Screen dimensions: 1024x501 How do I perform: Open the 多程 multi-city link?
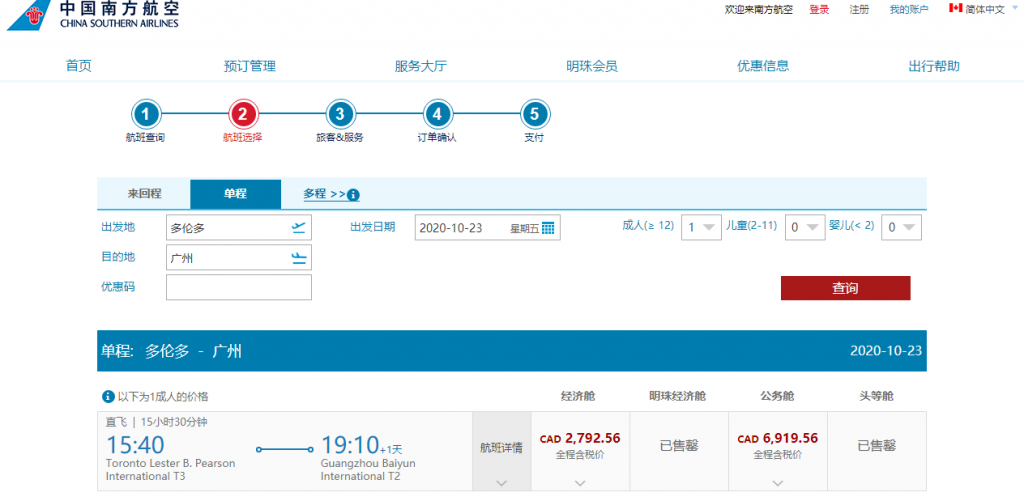click(x=324, y=194)
